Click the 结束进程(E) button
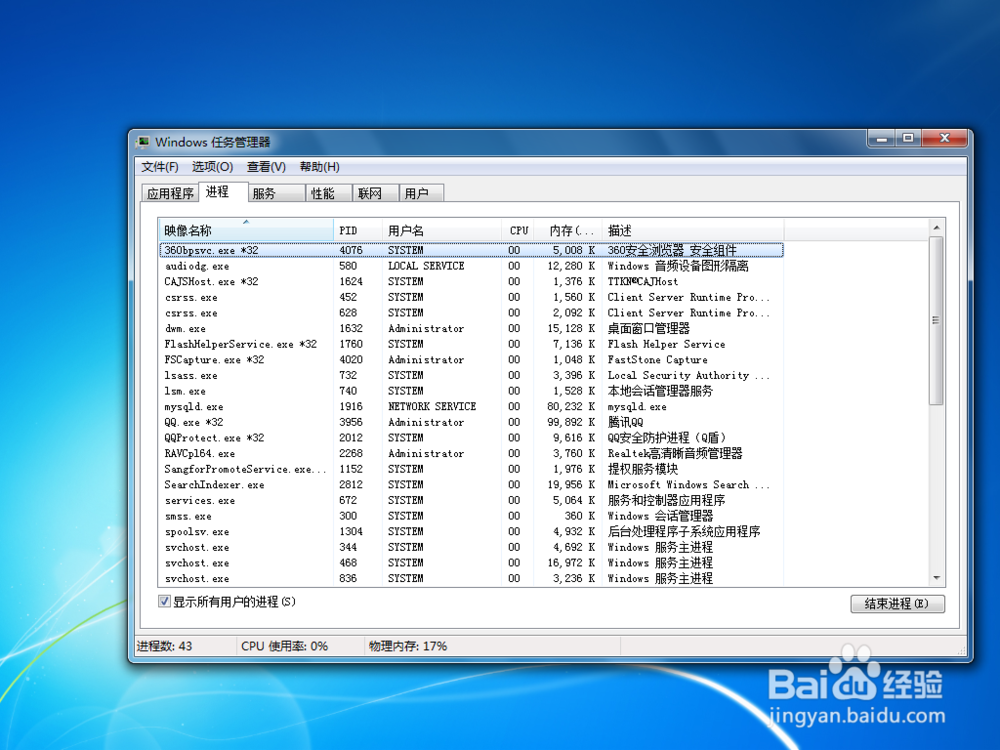Image resolution: width=1000 pixels, height=750 pixels. click(x=897, y=603)
